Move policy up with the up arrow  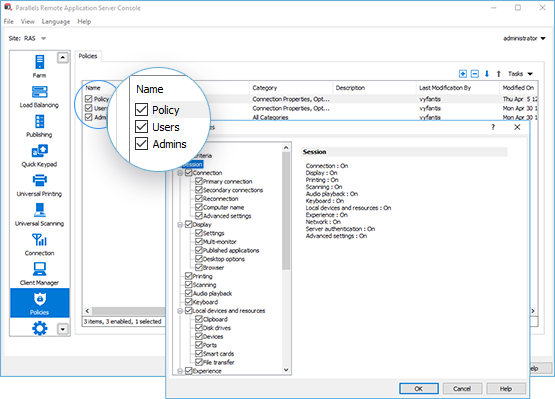[498, 74]
